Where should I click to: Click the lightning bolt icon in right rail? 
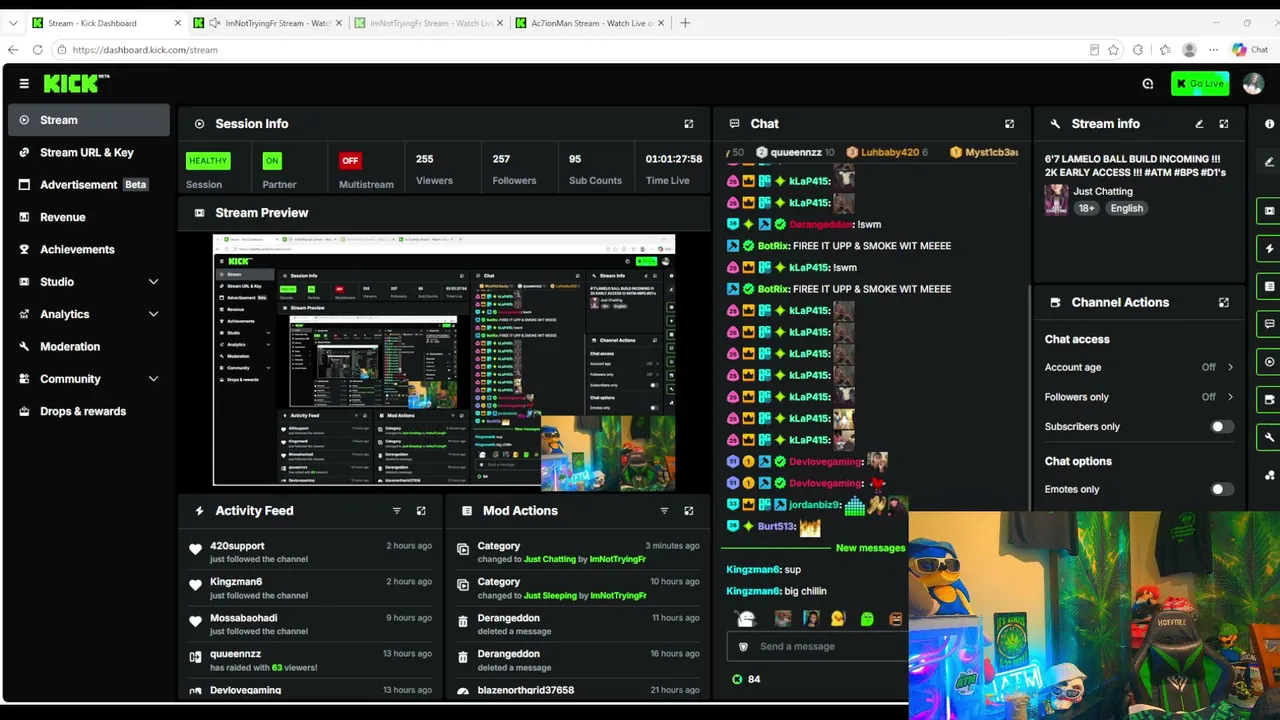click(1269, 249)
